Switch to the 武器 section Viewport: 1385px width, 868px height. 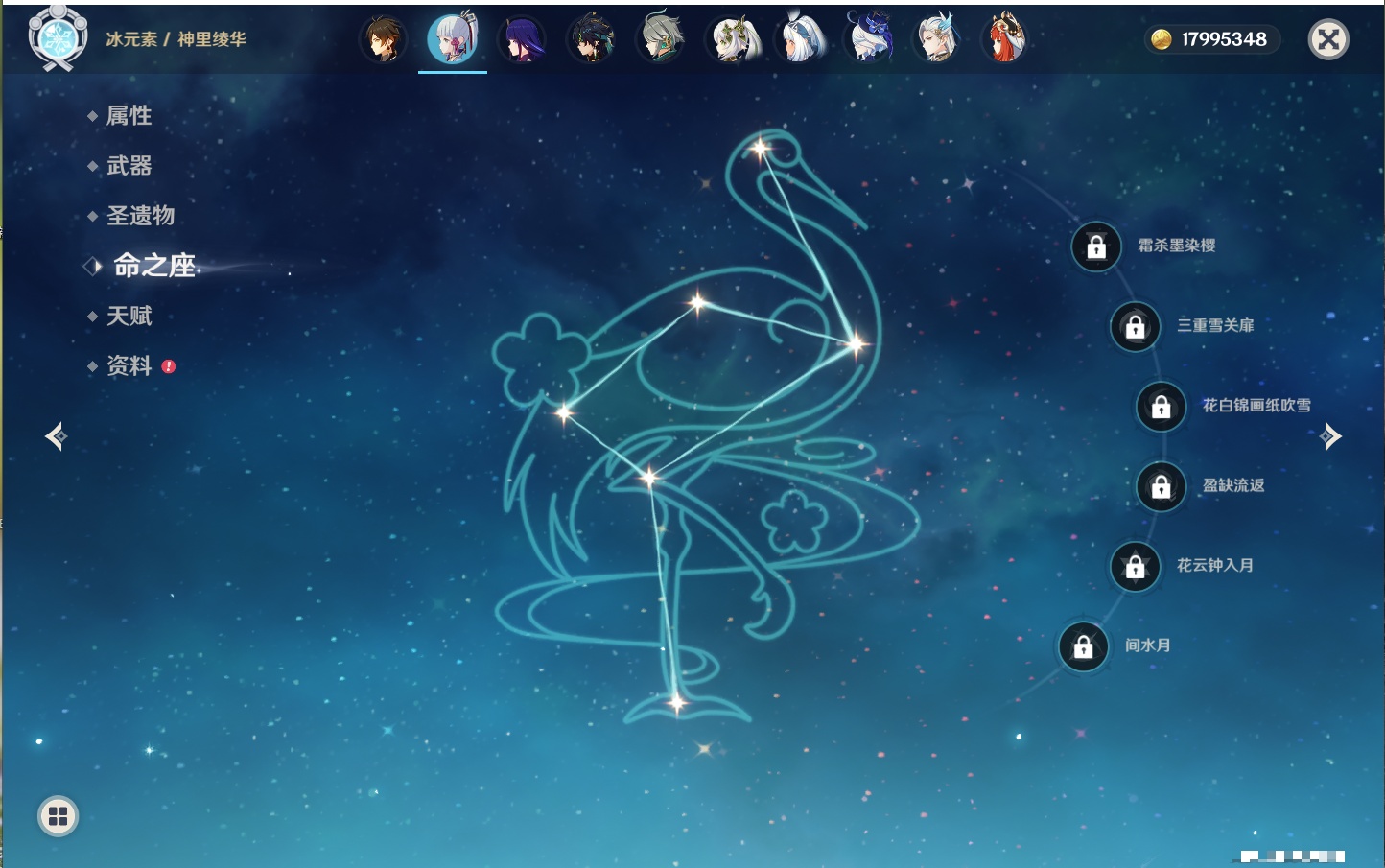[129, 166]
